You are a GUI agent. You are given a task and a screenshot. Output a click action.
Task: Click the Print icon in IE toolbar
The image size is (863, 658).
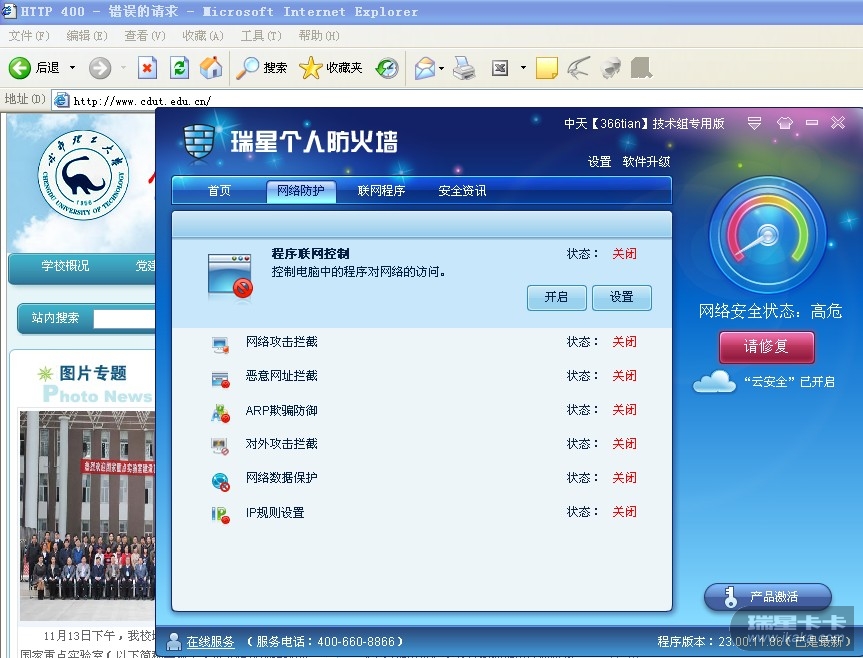coord(464,68)
